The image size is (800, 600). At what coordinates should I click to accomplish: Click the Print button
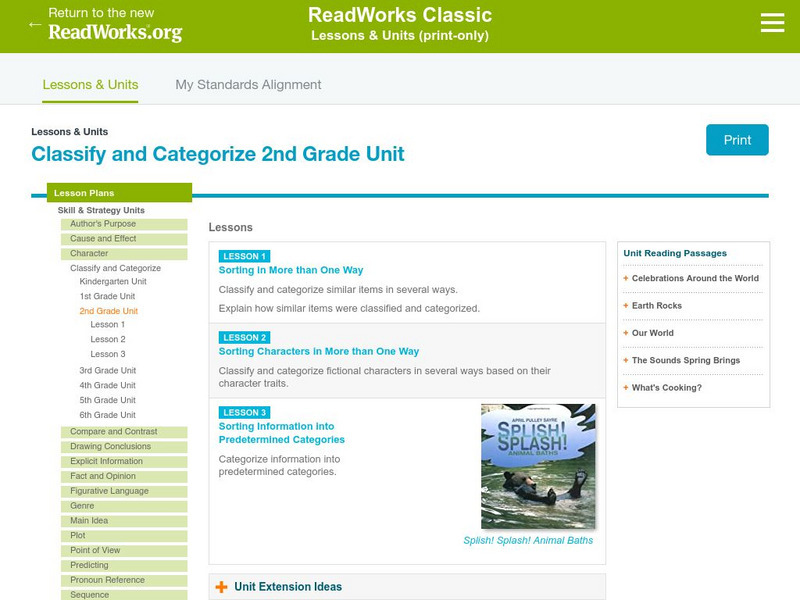tap(737, 140)
